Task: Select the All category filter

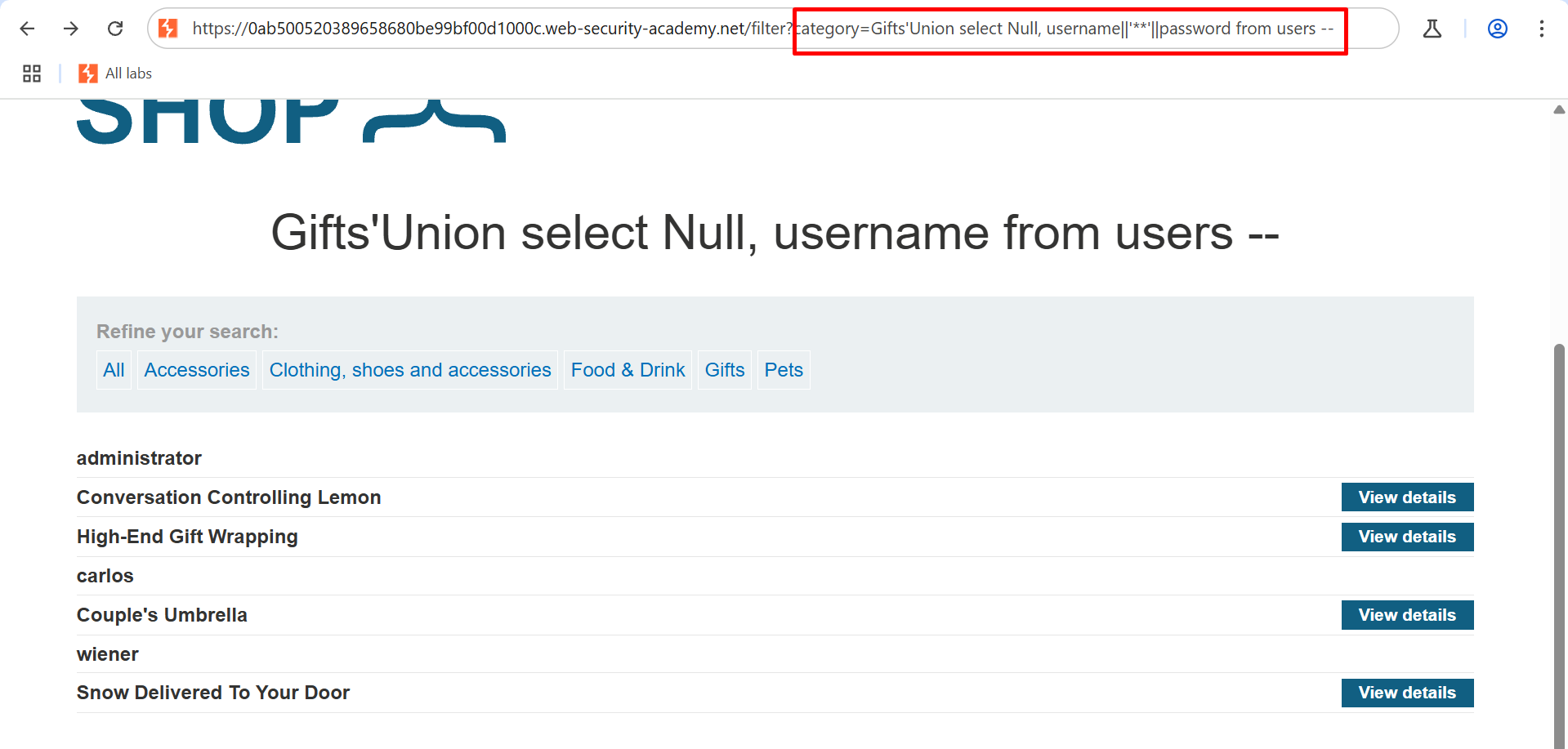Action: [x=114, y=370]
